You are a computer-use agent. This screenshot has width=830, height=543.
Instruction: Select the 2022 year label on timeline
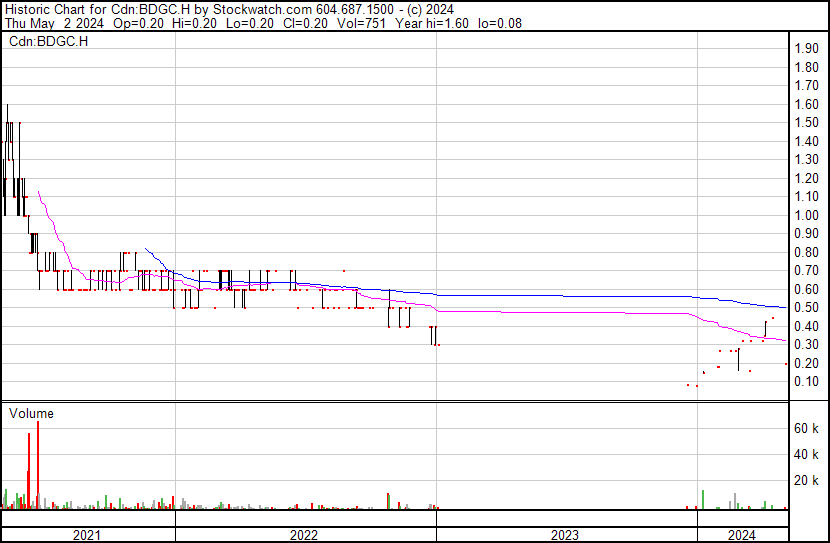(x=305, y=535)
